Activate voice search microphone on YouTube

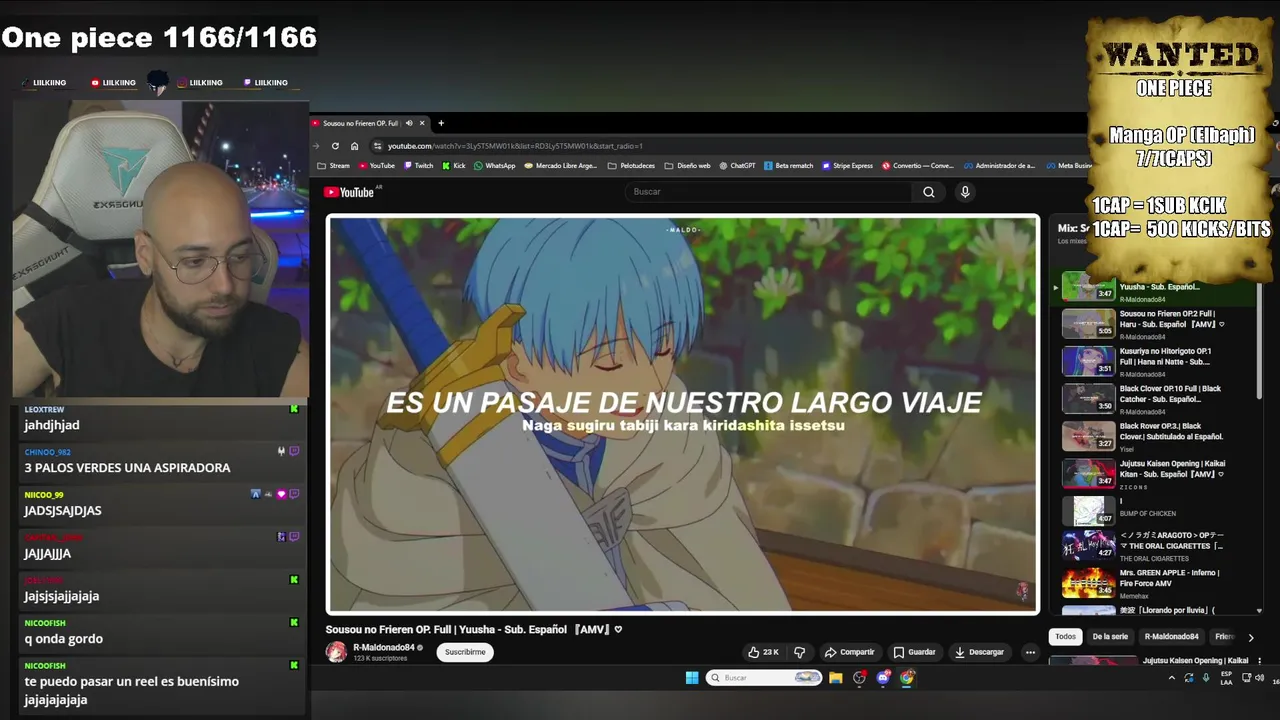[965, 192]
